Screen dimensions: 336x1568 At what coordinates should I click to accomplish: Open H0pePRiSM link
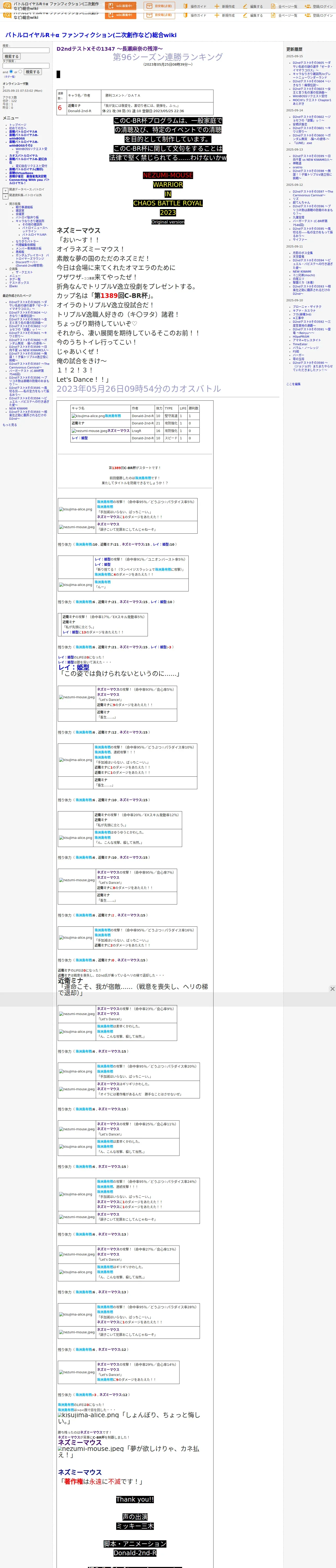tap(301, 337)
